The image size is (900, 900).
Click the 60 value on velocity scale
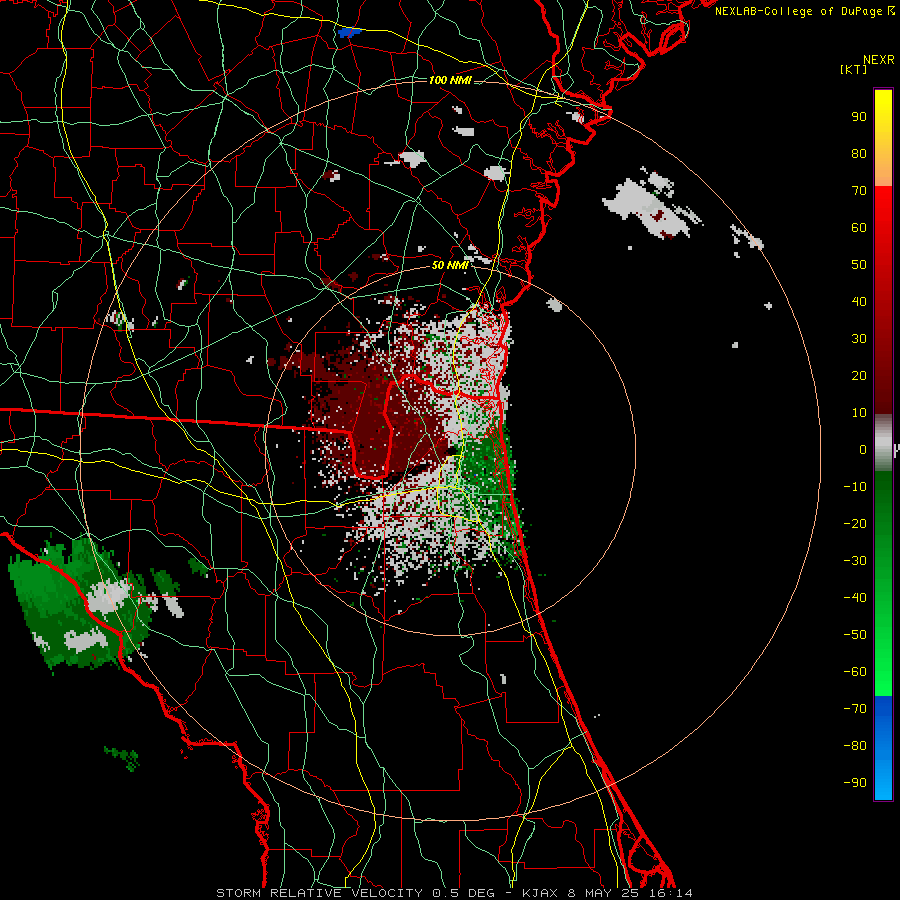pyautogui.click(x=859, y=228)
